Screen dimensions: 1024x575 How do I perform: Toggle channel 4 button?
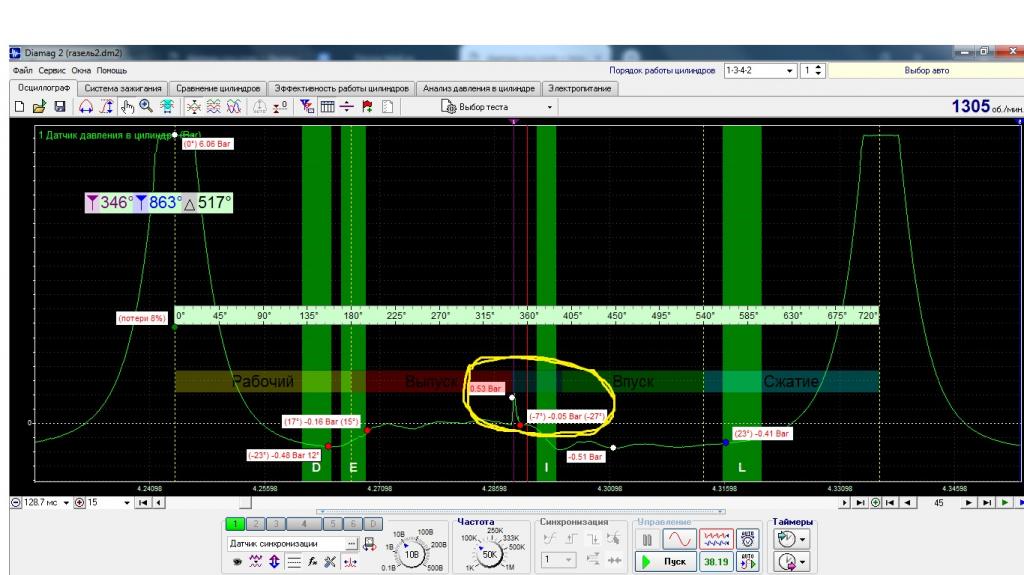click(x=304, y=524)
